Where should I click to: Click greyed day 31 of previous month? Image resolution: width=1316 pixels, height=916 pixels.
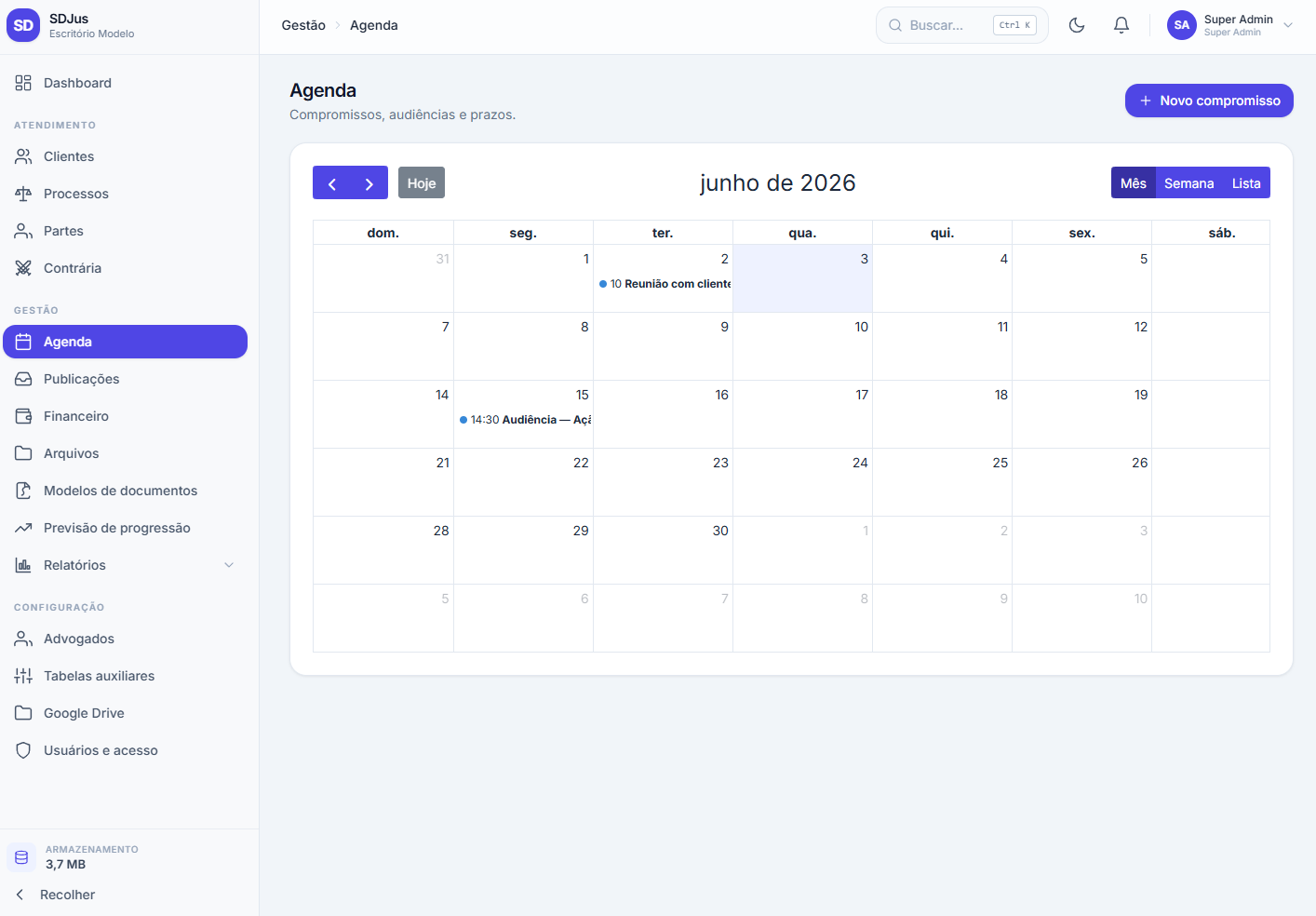(x=443, y=259)
